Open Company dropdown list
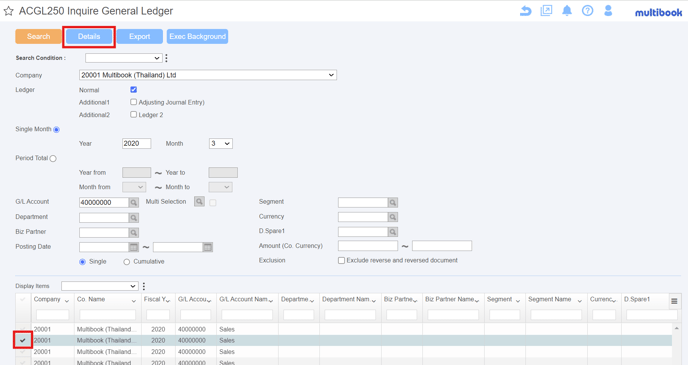 (x=208, y=75)
